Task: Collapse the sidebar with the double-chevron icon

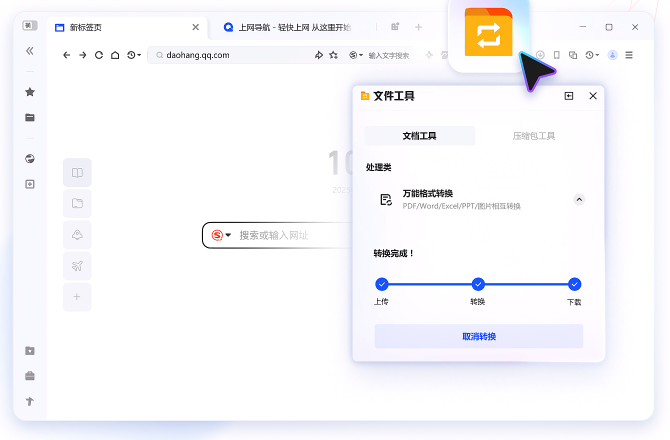Action: pyautogui.click(x=29, y=51)
